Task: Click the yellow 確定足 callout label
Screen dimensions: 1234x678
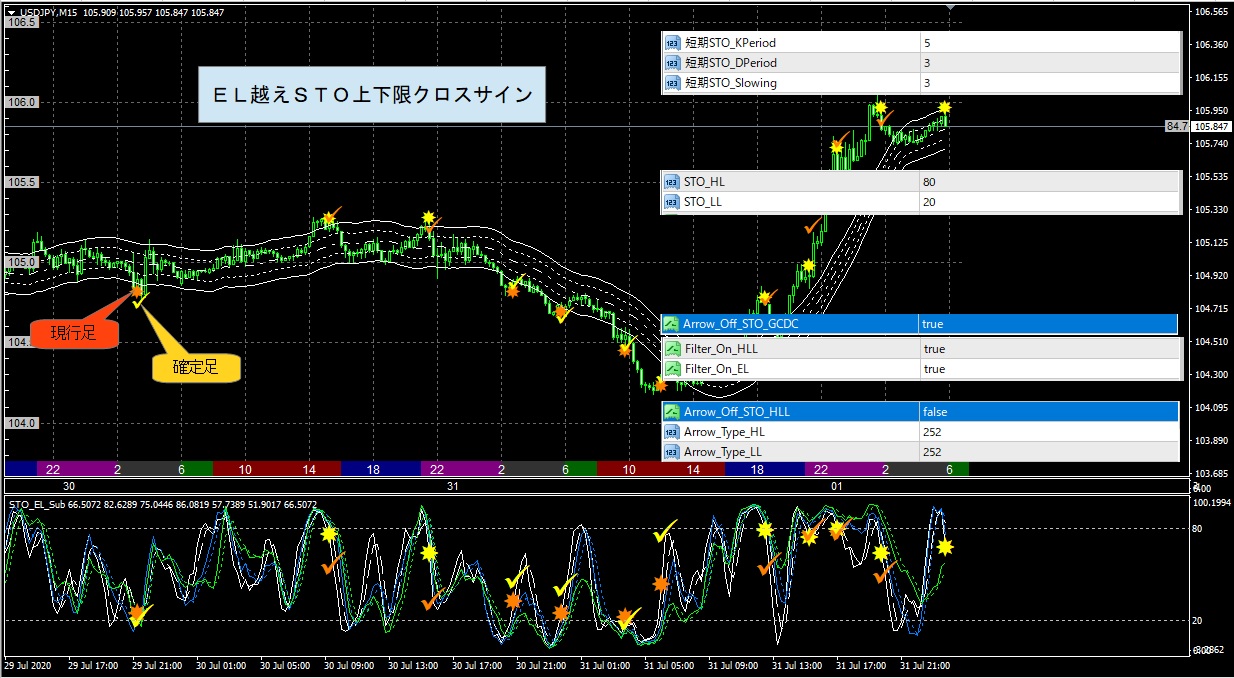Action: coord(196,367)
